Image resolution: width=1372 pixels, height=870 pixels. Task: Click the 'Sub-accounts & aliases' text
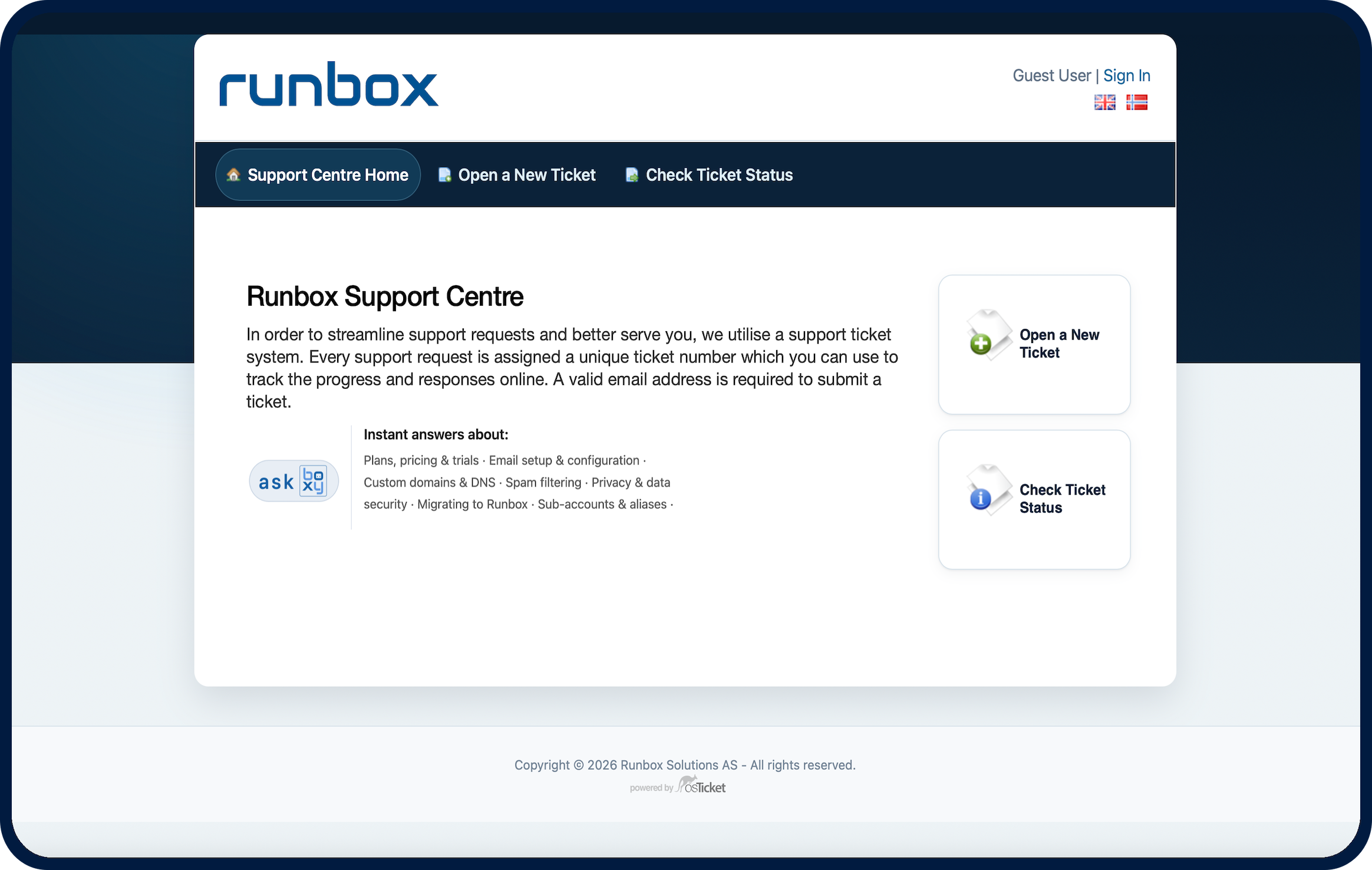(x=602, y=505)
